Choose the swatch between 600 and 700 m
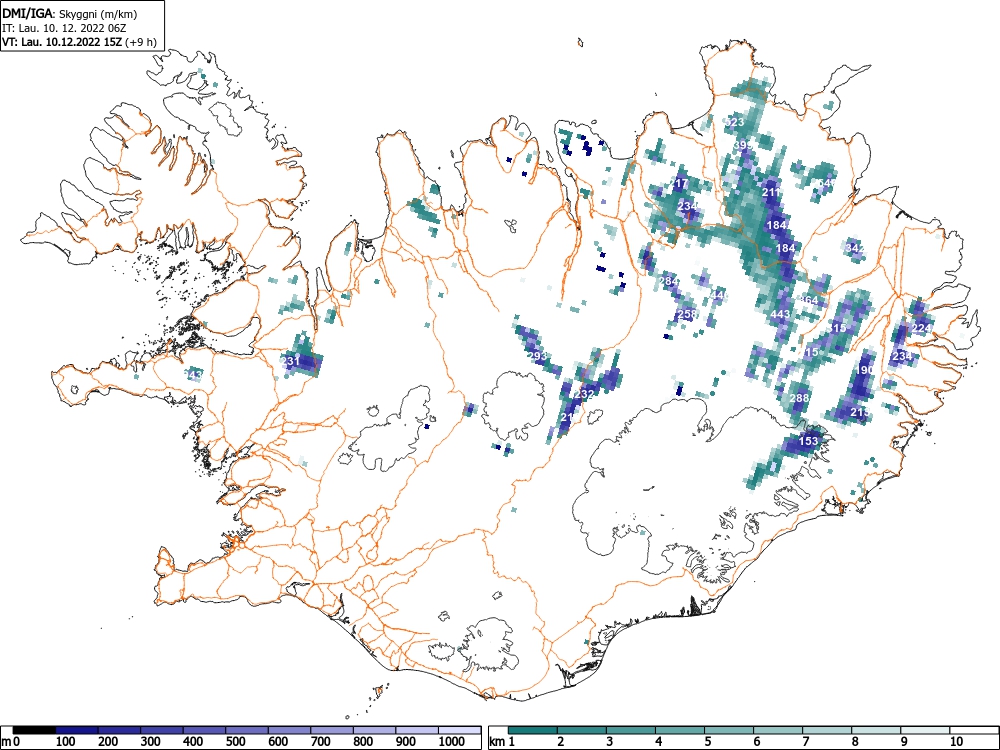Screen dimensions: 1000x750 290,730
